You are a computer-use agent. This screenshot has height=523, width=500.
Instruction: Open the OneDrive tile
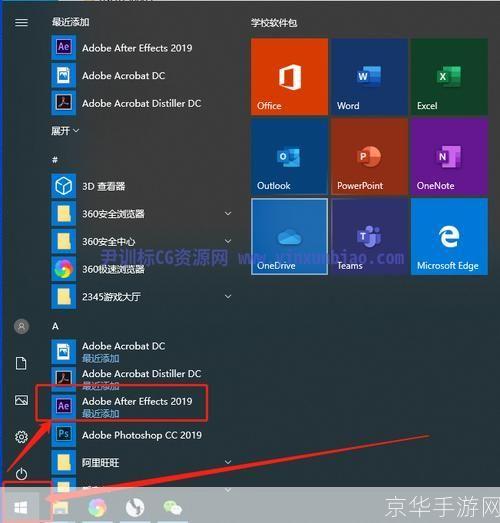[x=289, y=236]
